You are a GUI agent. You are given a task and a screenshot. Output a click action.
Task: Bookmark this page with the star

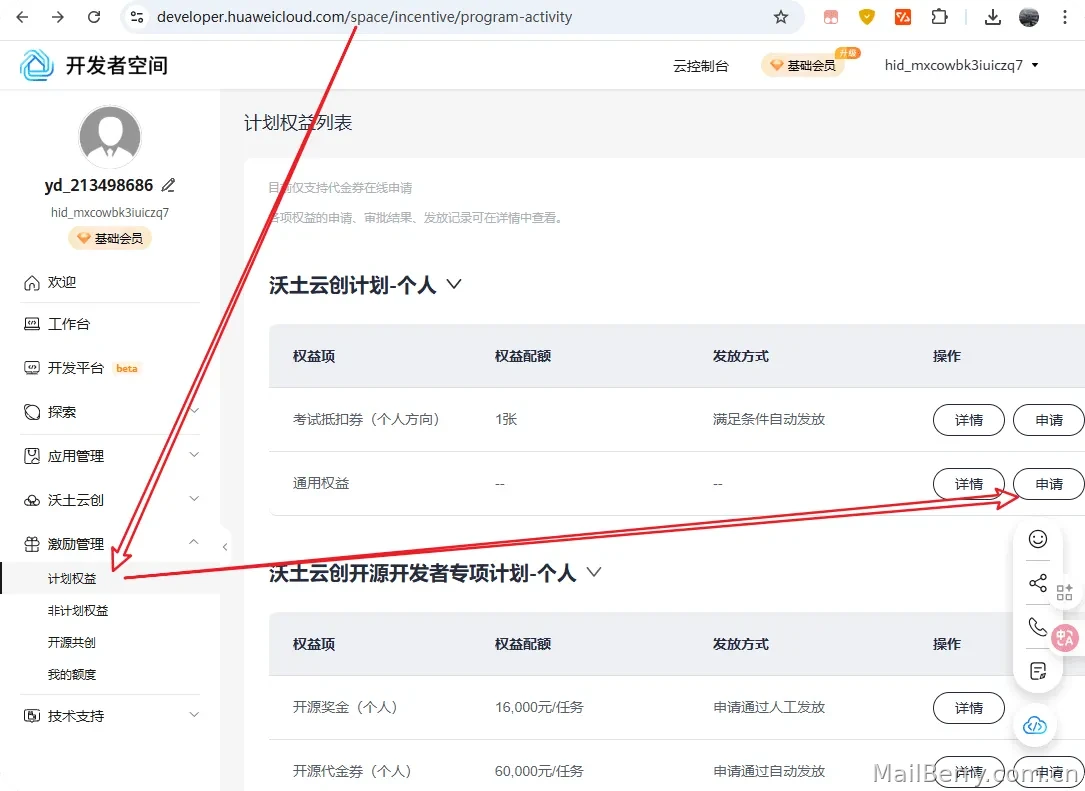point(781,17)
